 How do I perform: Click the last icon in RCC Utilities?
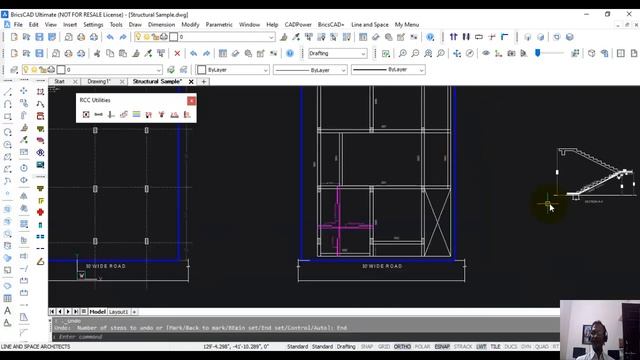pyautogui.click(x=187, y=115)
